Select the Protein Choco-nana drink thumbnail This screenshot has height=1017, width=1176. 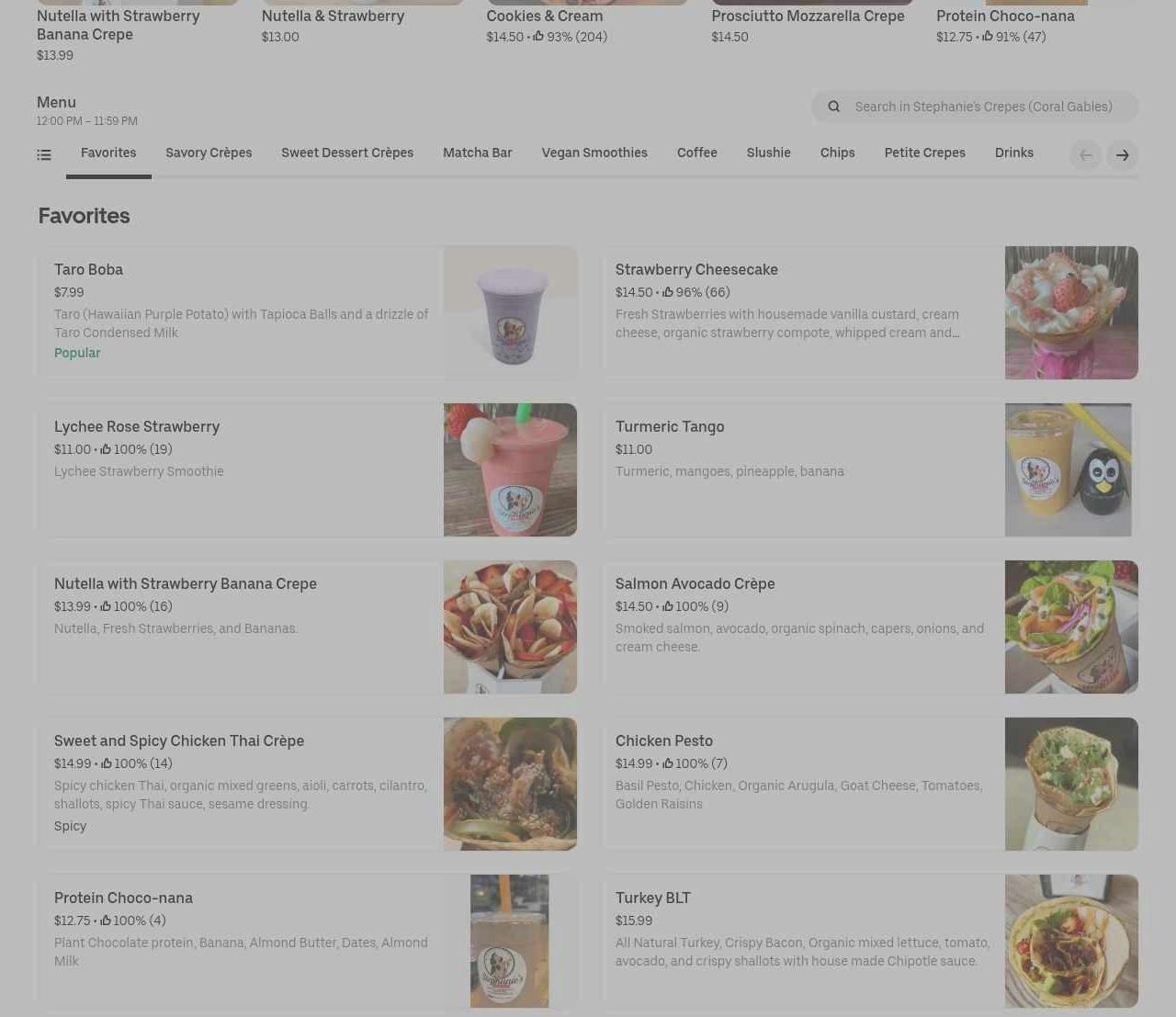pyautogui.click(x=510, y=941)
